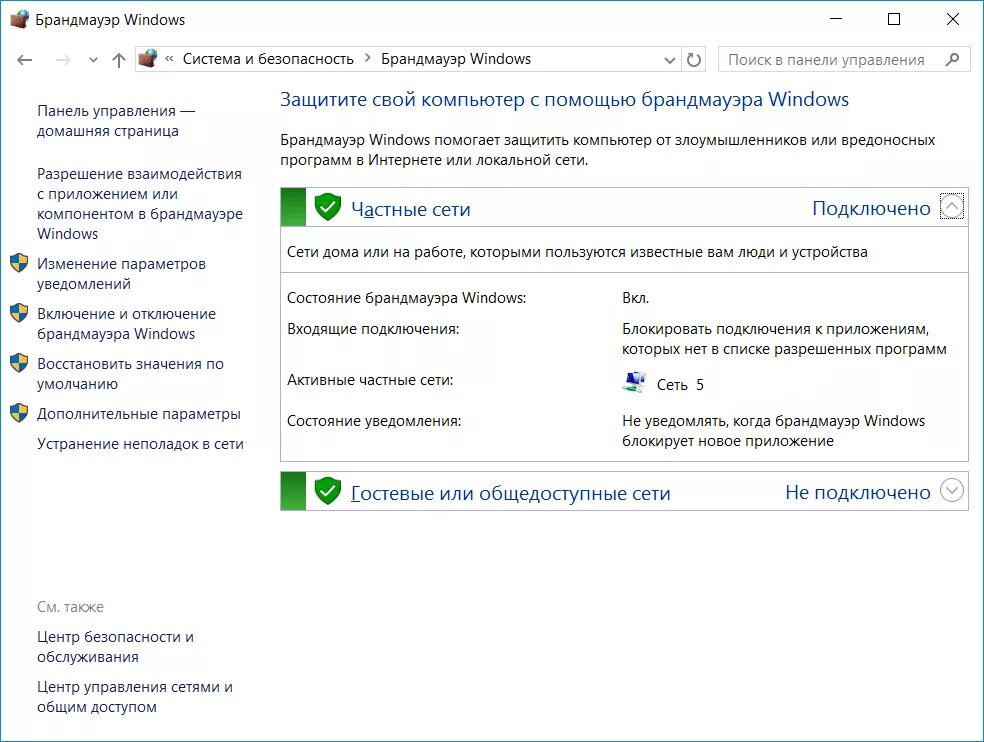This screenshot has height=742, width=984.
Task: Click the 'Не подключено' status text
Action: (857, 492)
